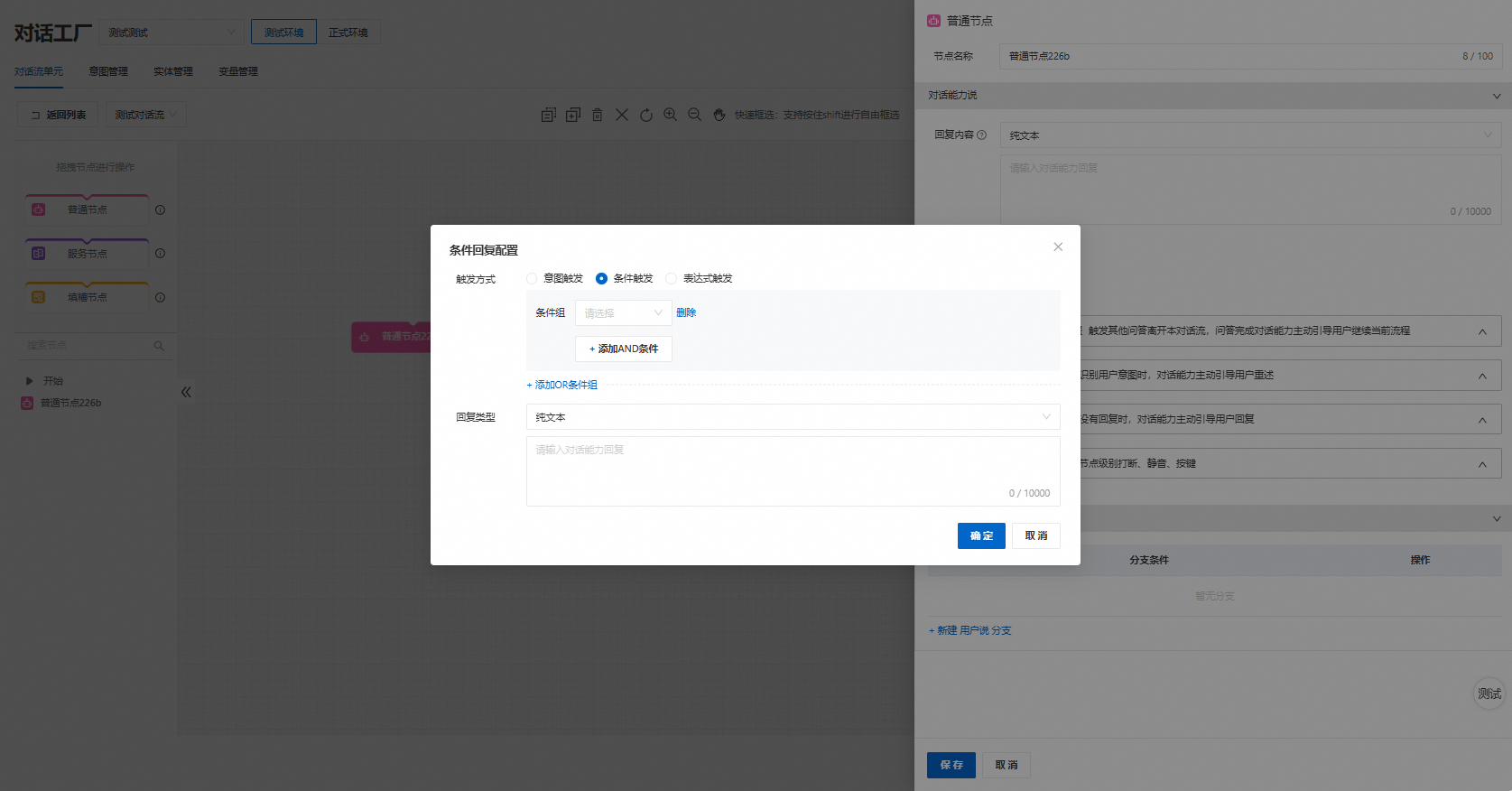1512x791 pixels.
Task: Edit the 节点名称 input field
Action: click(x=1250, y=56)
